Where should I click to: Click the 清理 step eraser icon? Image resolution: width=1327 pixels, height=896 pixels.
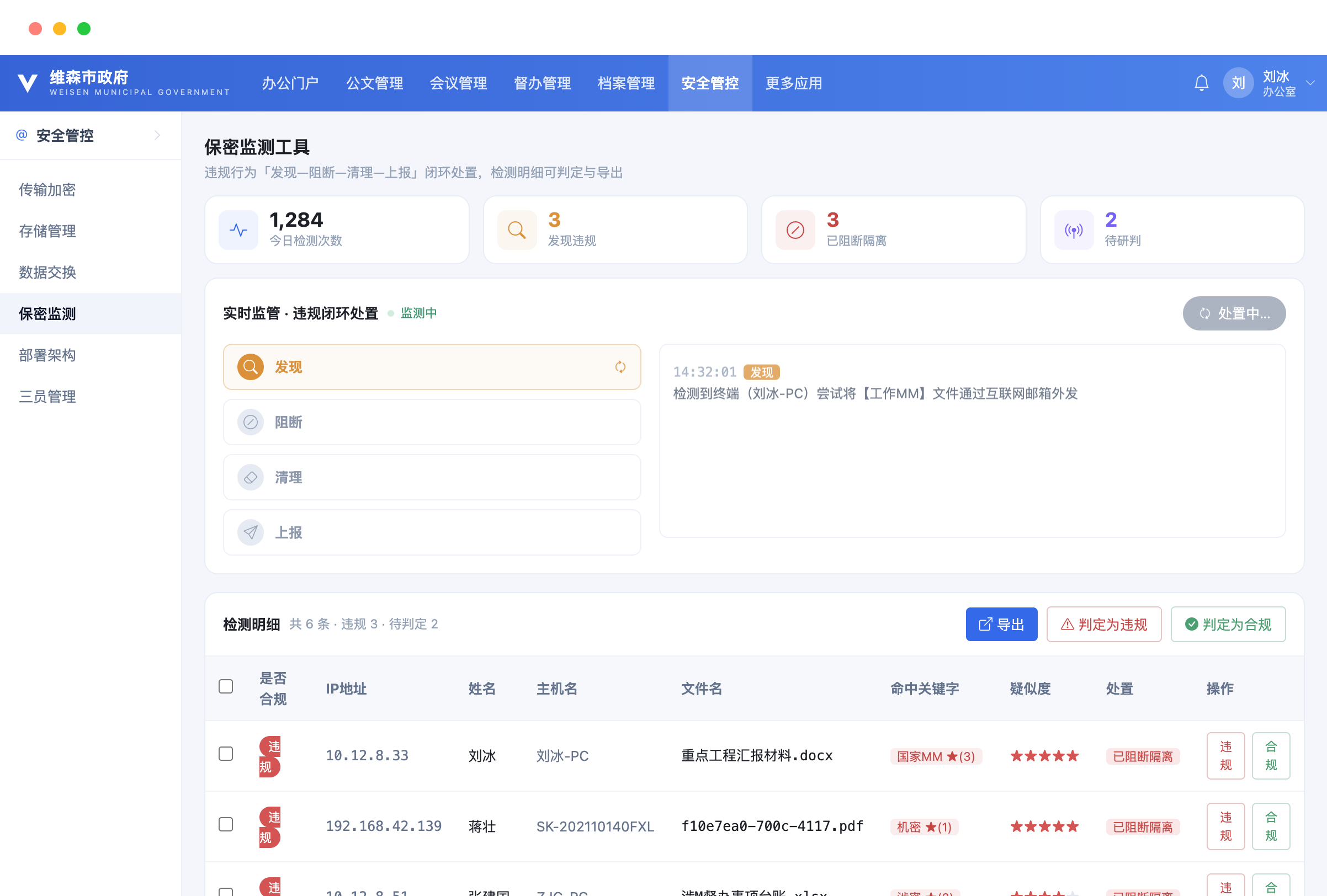[x=250, y=478]
